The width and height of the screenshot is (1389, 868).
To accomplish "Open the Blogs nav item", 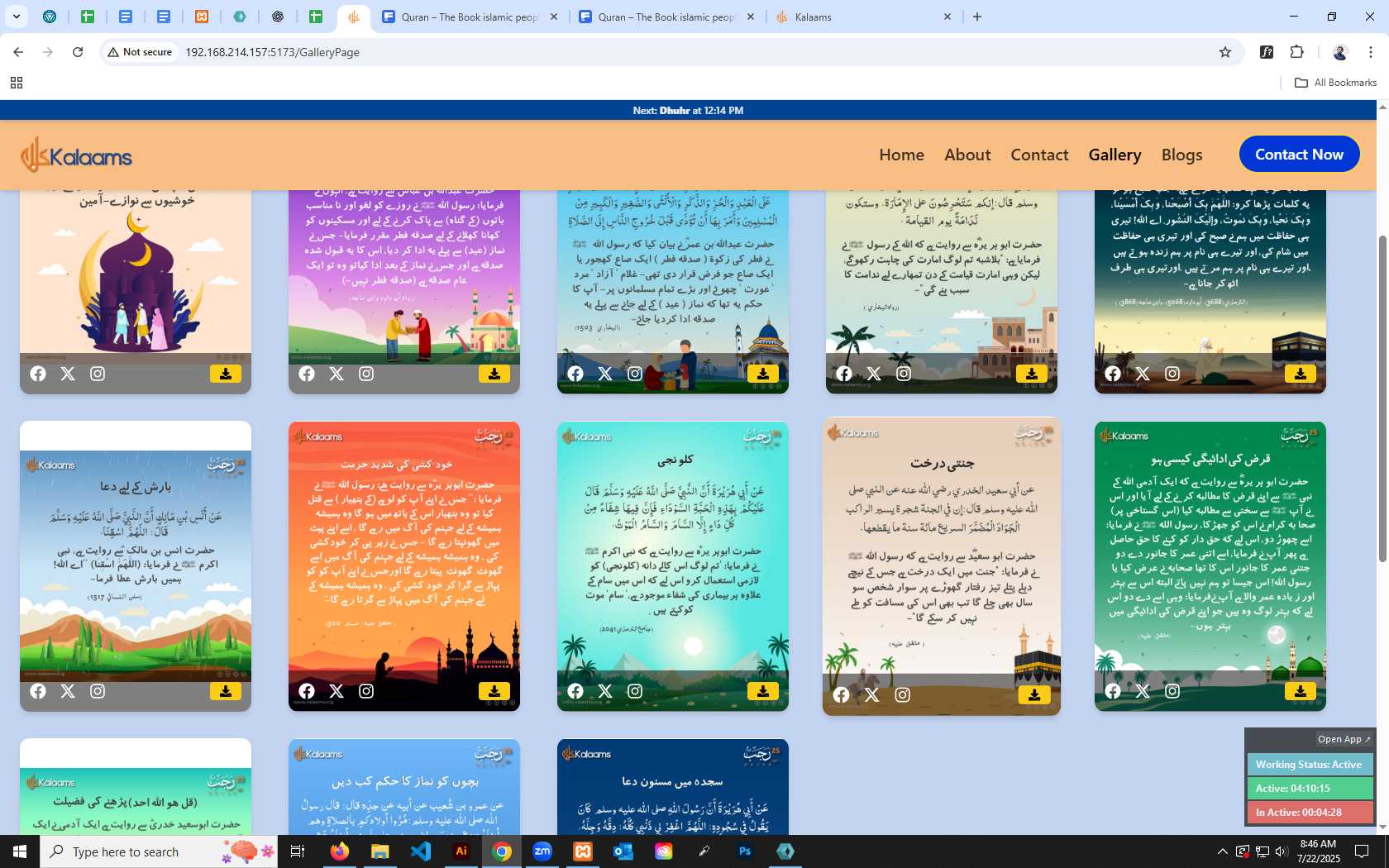I will [x=1181, y=155].
